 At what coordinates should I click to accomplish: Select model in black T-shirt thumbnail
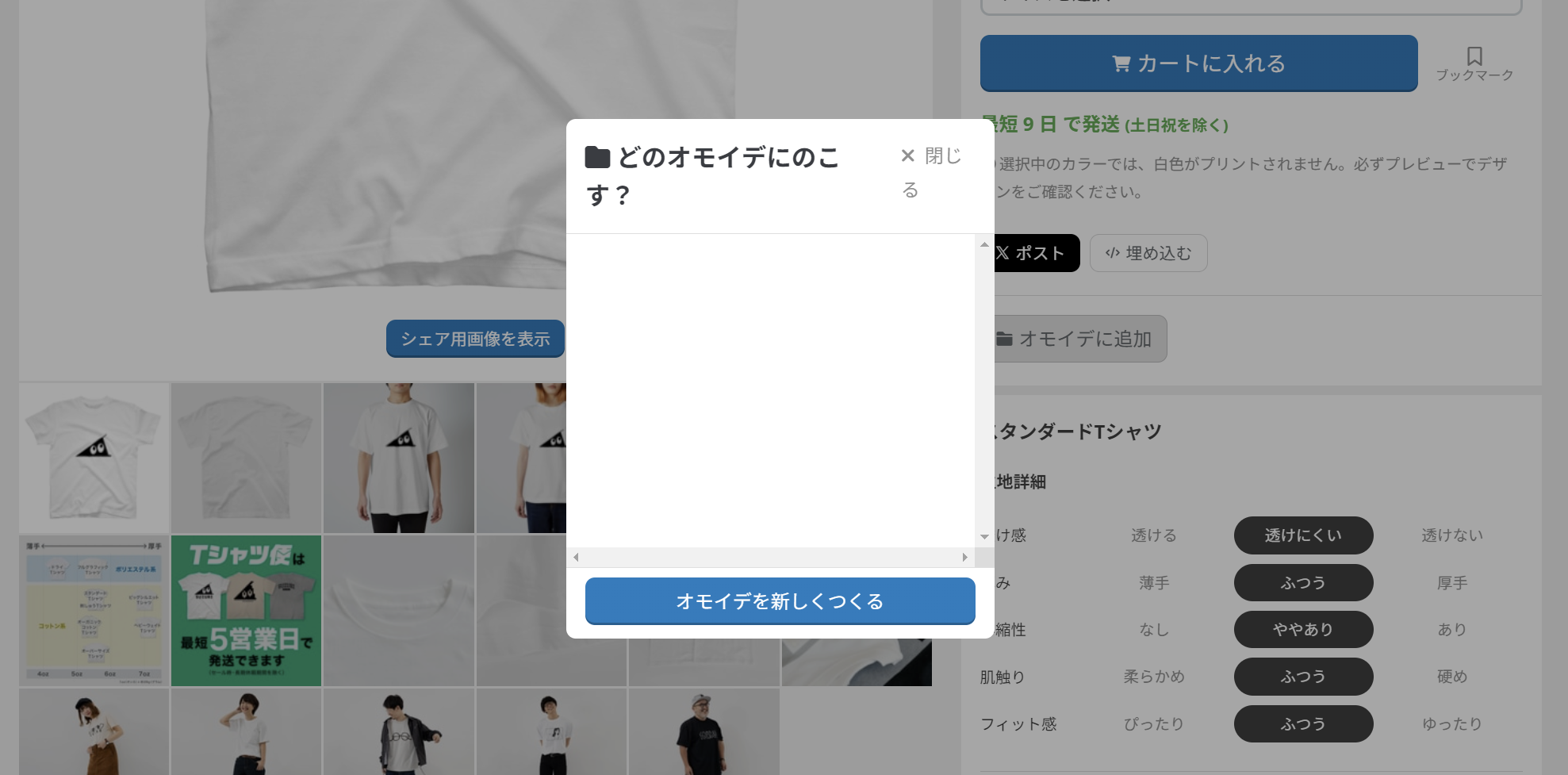[703, 731]
